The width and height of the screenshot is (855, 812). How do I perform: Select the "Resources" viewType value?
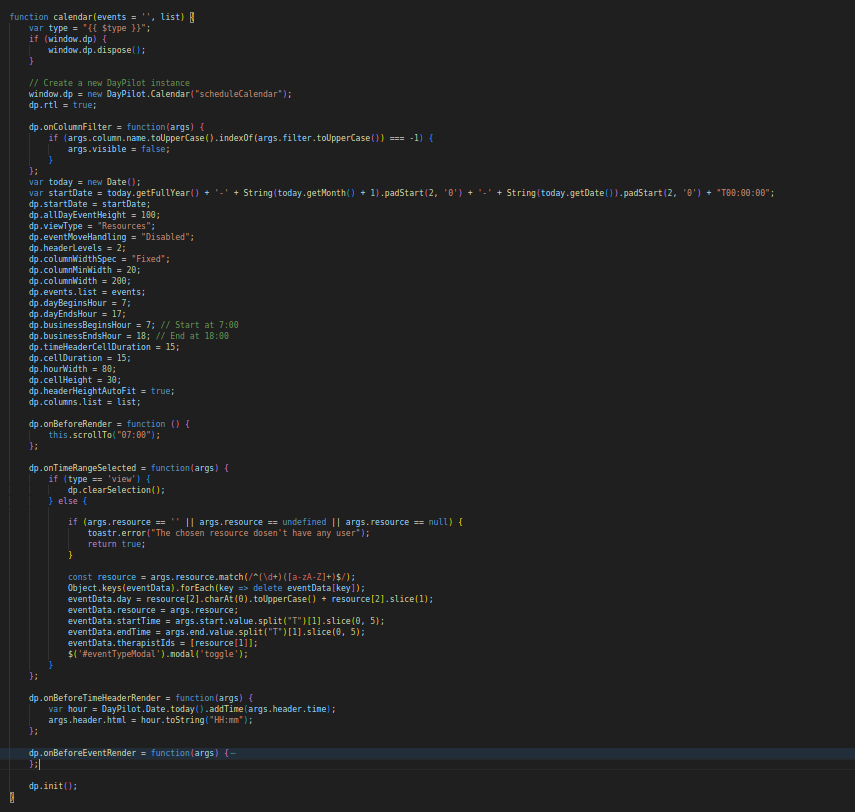pyautogui.click(x=124, y=226)
